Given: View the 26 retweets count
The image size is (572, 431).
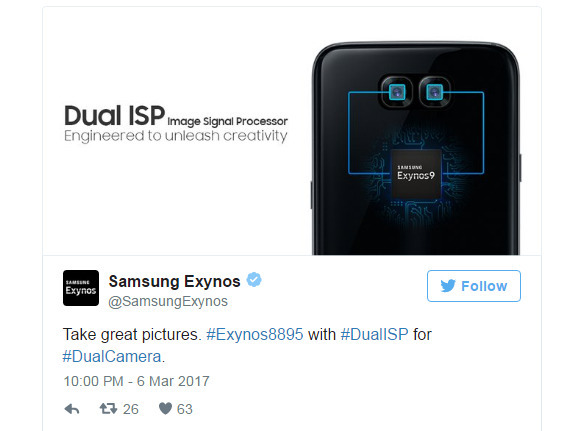Looking at the screenshot, I should point(131,409).
